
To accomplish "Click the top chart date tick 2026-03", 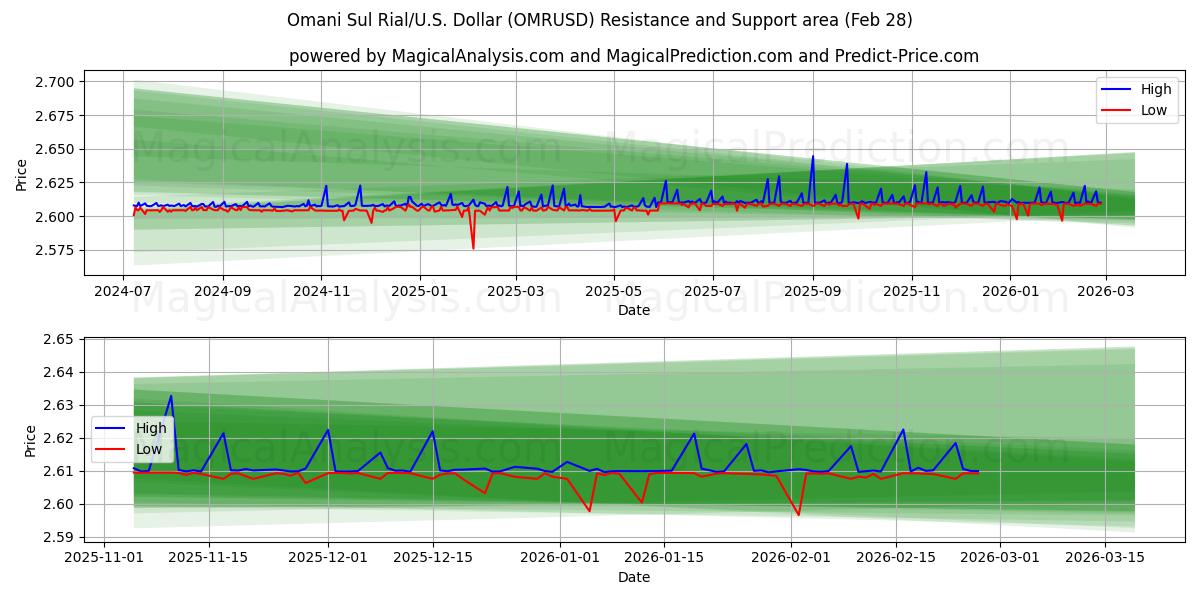I will [x=1105, y=291].
